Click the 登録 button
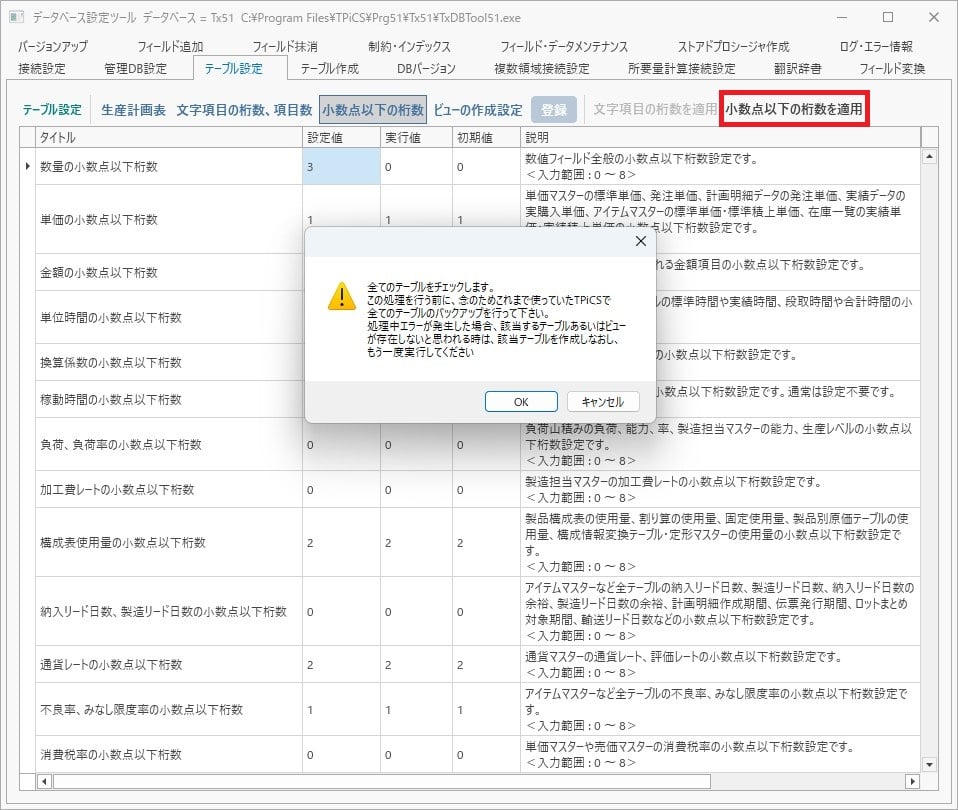 click(x=554, y=110)
